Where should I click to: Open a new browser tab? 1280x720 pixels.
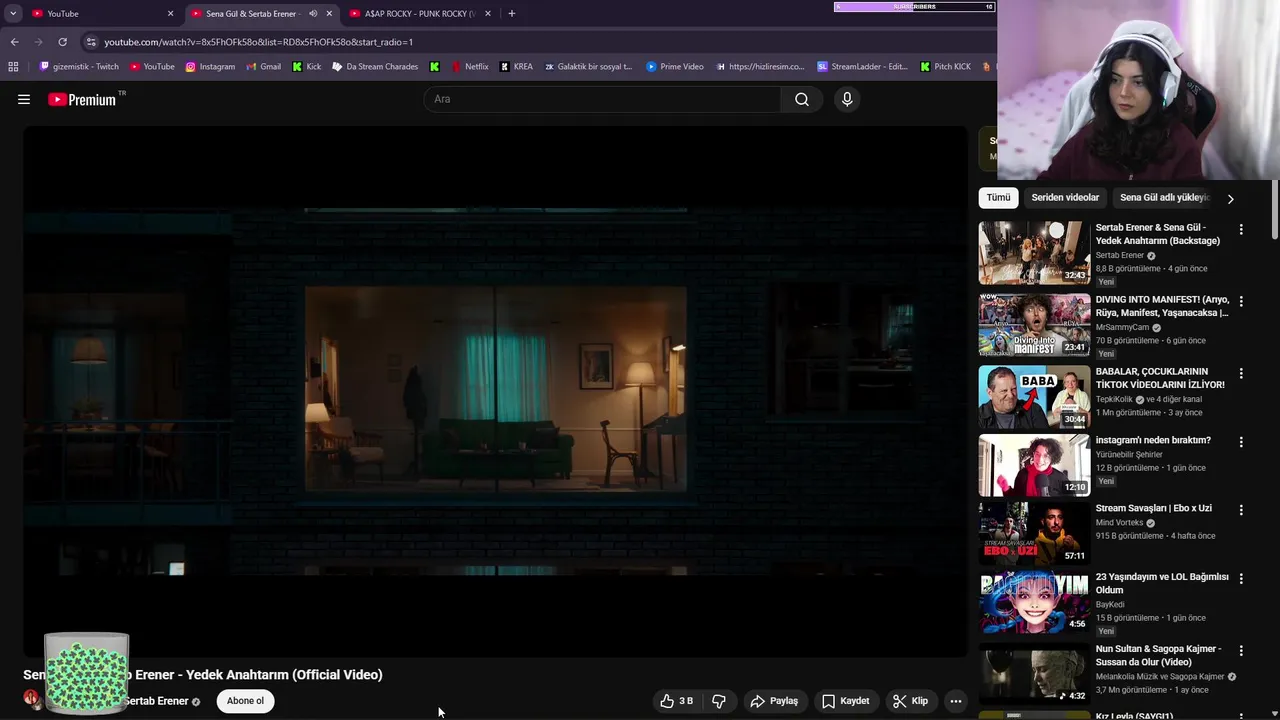point(511,13)
